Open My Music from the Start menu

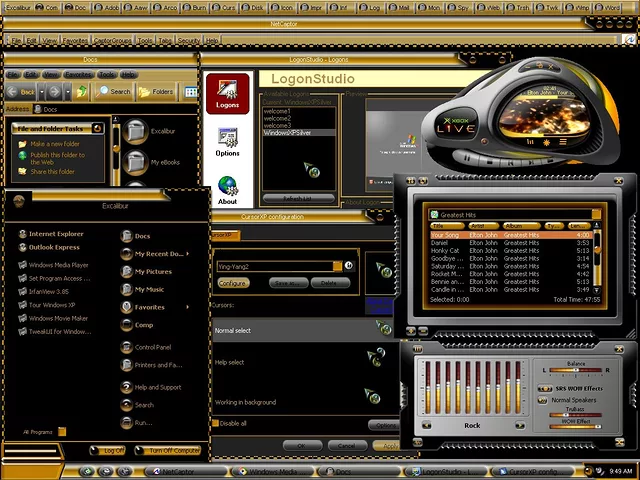coord(149,289)
